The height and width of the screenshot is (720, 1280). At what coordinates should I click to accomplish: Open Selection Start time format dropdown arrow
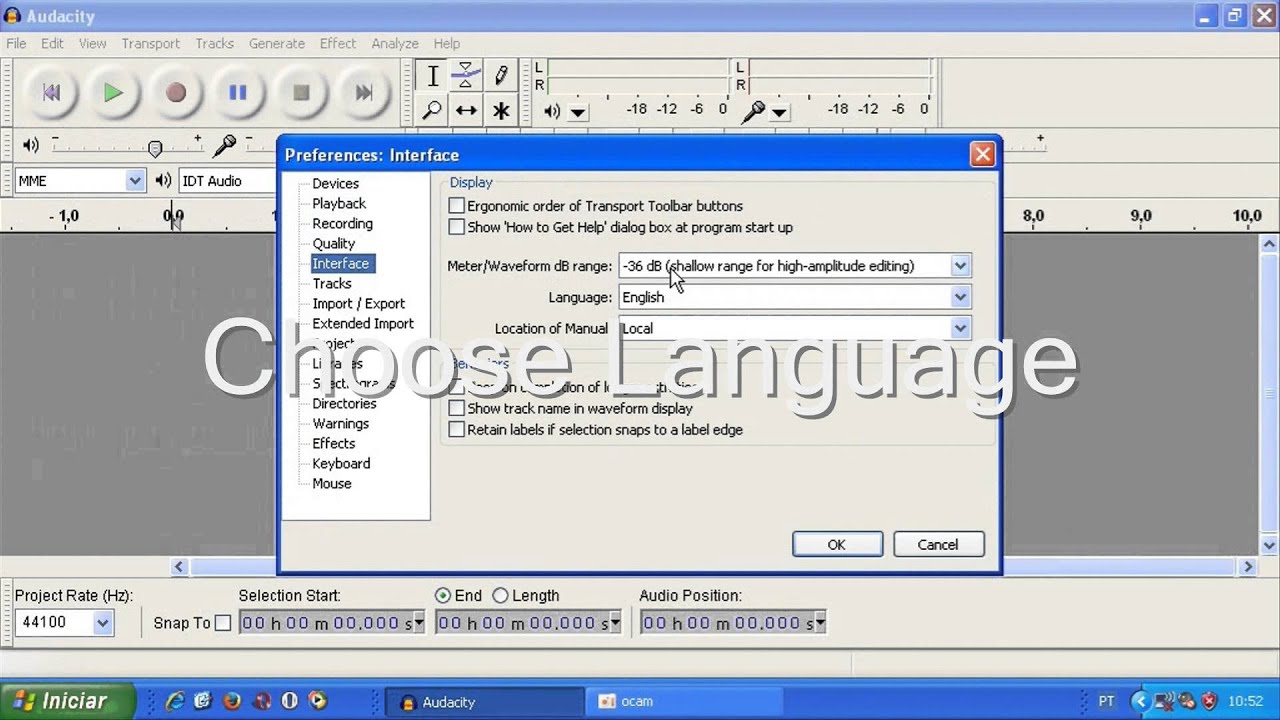(x=419, y=623)
